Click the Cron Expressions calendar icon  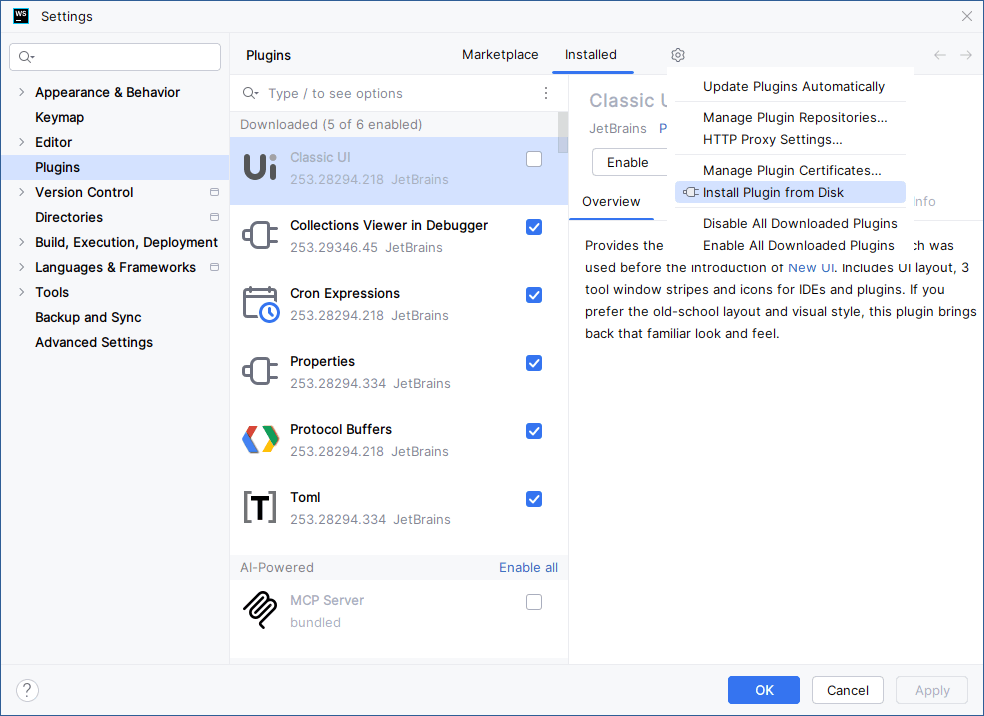click(x=260, y=304)
